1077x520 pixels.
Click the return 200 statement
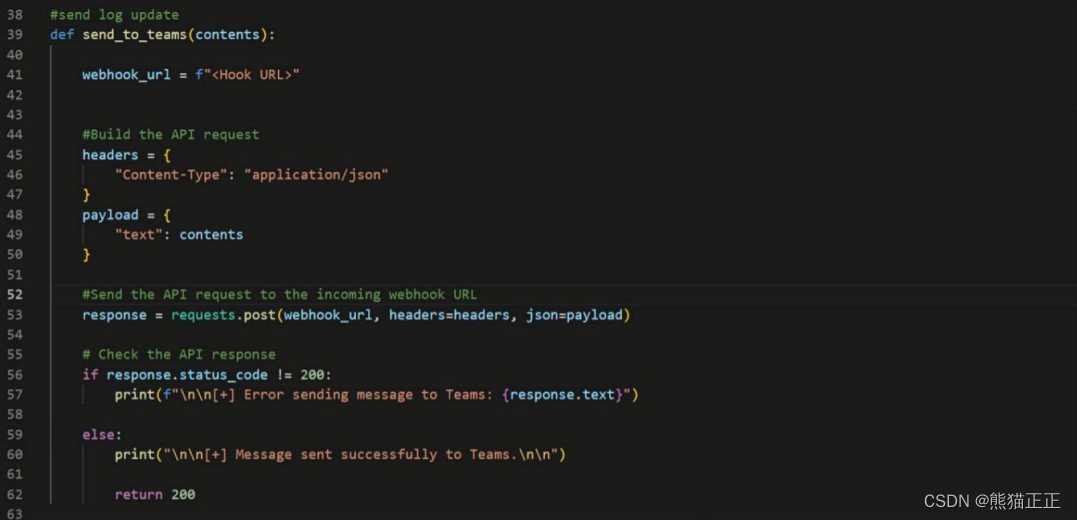pos(154,495)
